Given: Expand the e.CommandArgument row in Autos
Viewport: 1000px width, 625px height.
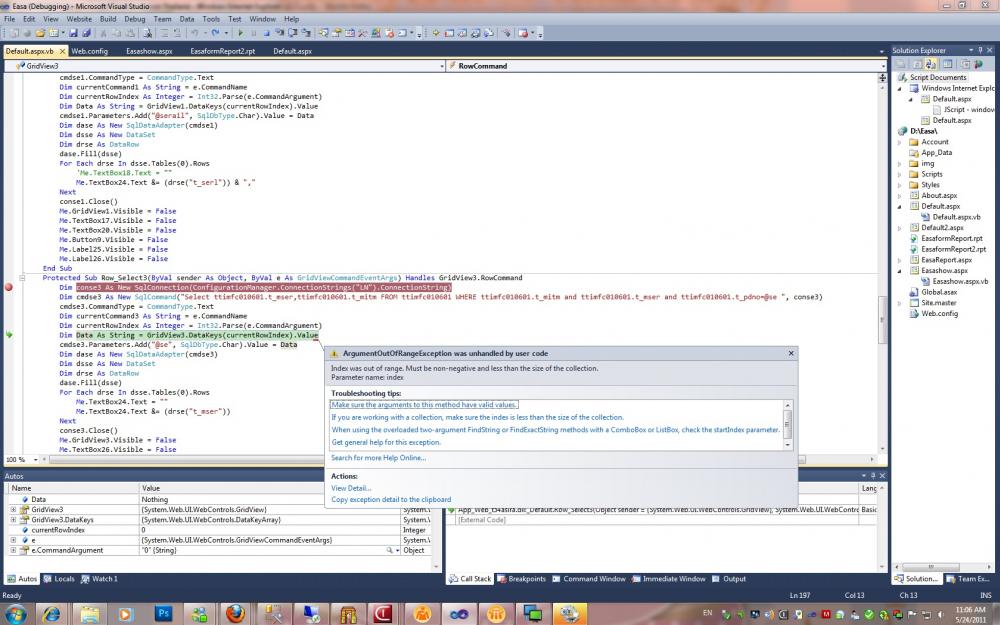Looking at the screenshot, I should coord(13,550).
